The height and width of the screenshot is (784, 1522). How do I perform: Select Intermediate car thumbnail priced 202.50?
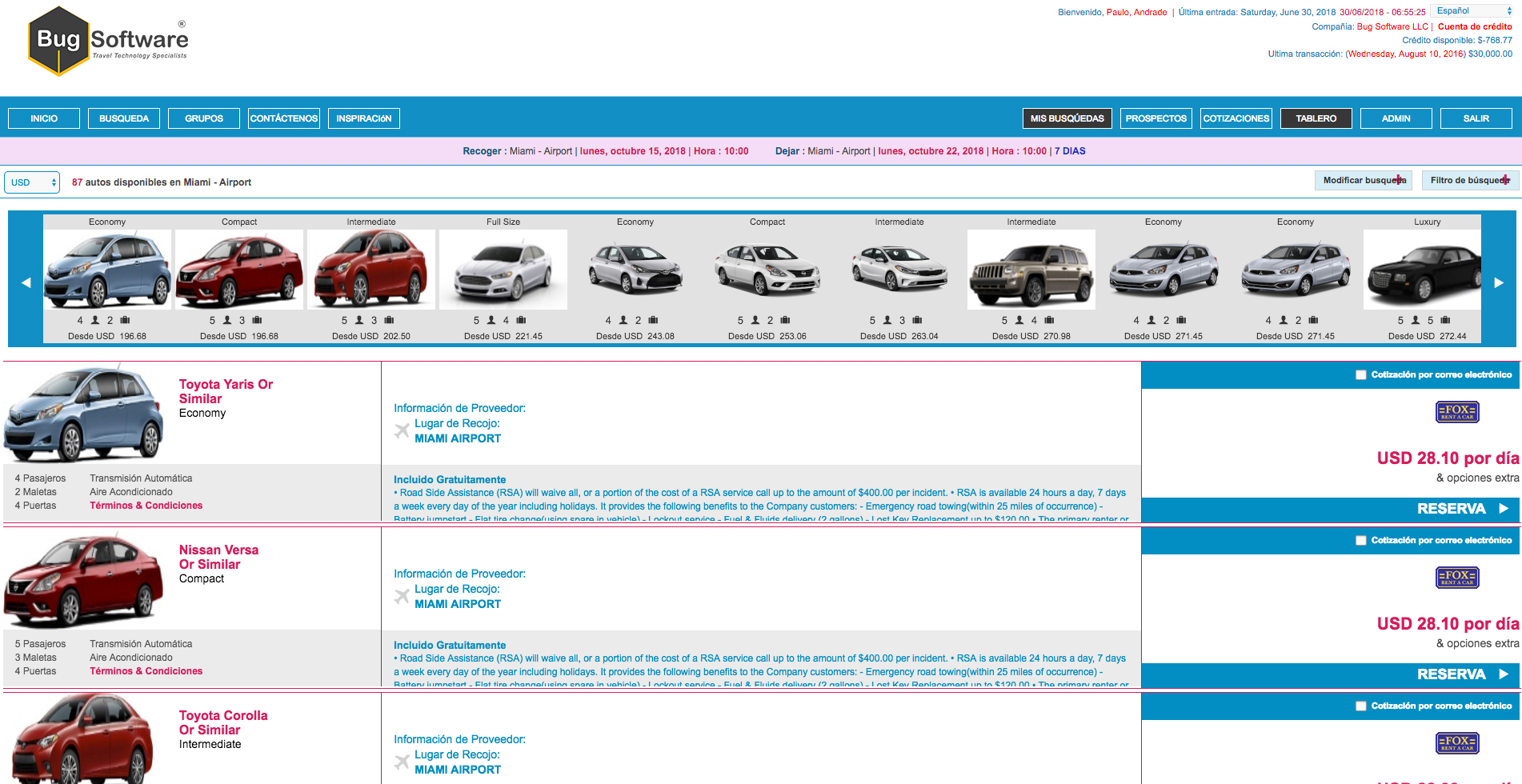pos(371,270)
